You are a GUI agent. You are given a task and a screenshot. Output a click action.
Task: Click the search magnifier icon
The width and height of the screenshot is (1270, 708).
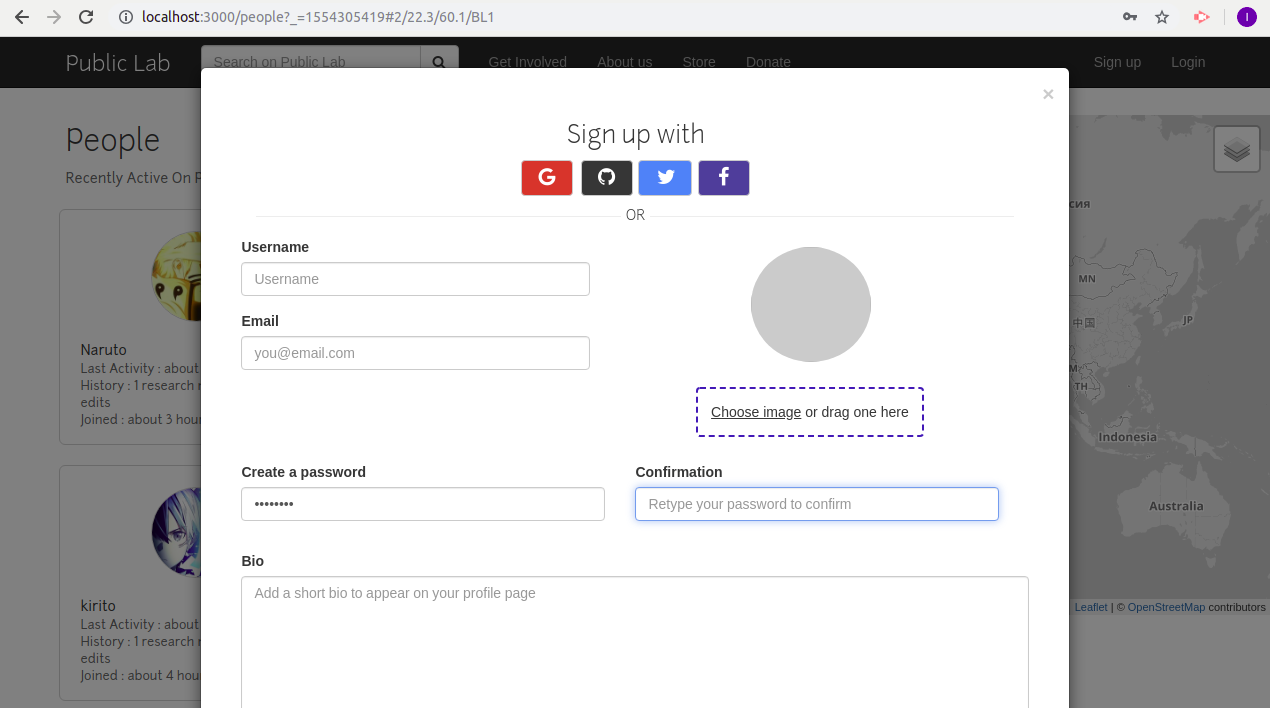pos(439,61)
